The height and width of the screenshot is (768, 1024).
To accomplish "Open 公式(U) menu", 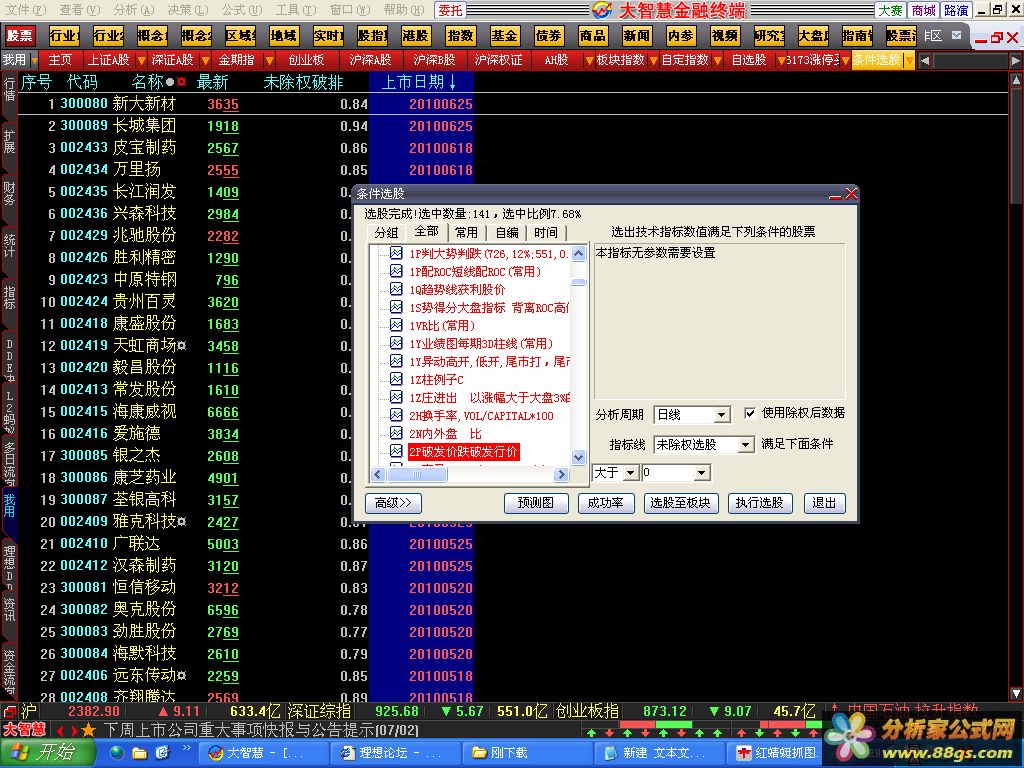I will click(x=242, y=10).
